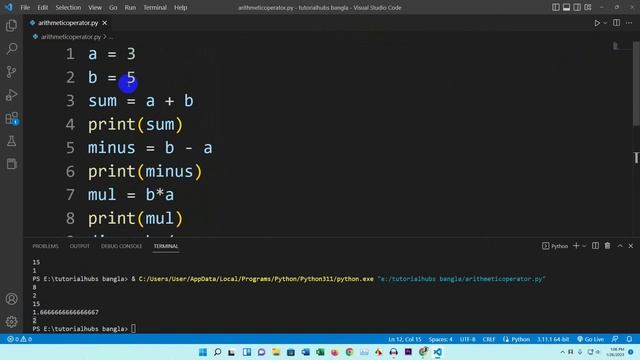
Task: Change end of line sequence CRLF
Action: [x=489, y=339]
